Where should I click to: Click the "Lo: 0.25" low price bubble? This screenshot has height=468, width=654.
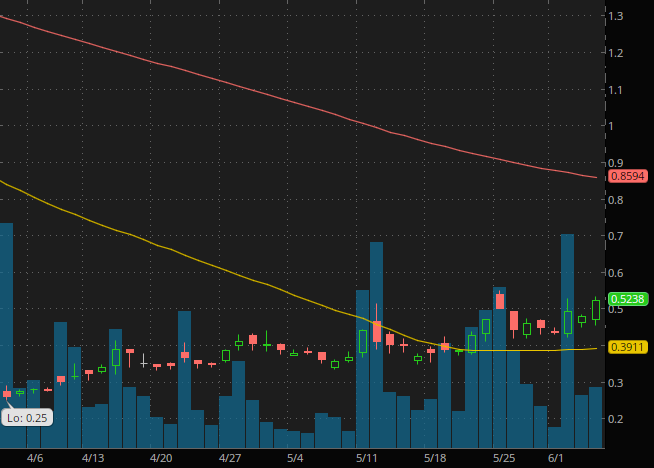click(27, 418)
